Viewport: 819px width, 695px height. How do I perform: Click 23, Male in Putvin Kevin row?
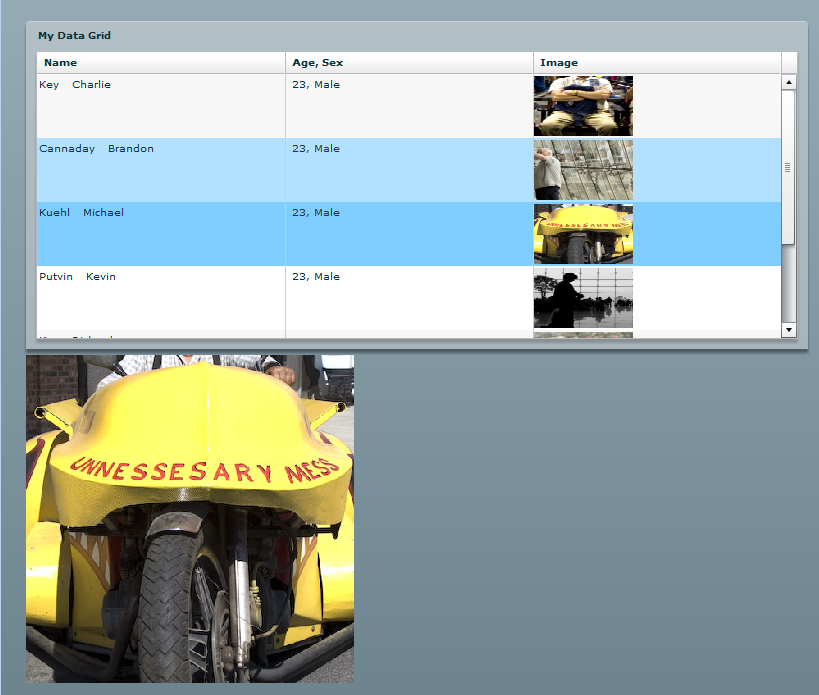click(316, 277)
